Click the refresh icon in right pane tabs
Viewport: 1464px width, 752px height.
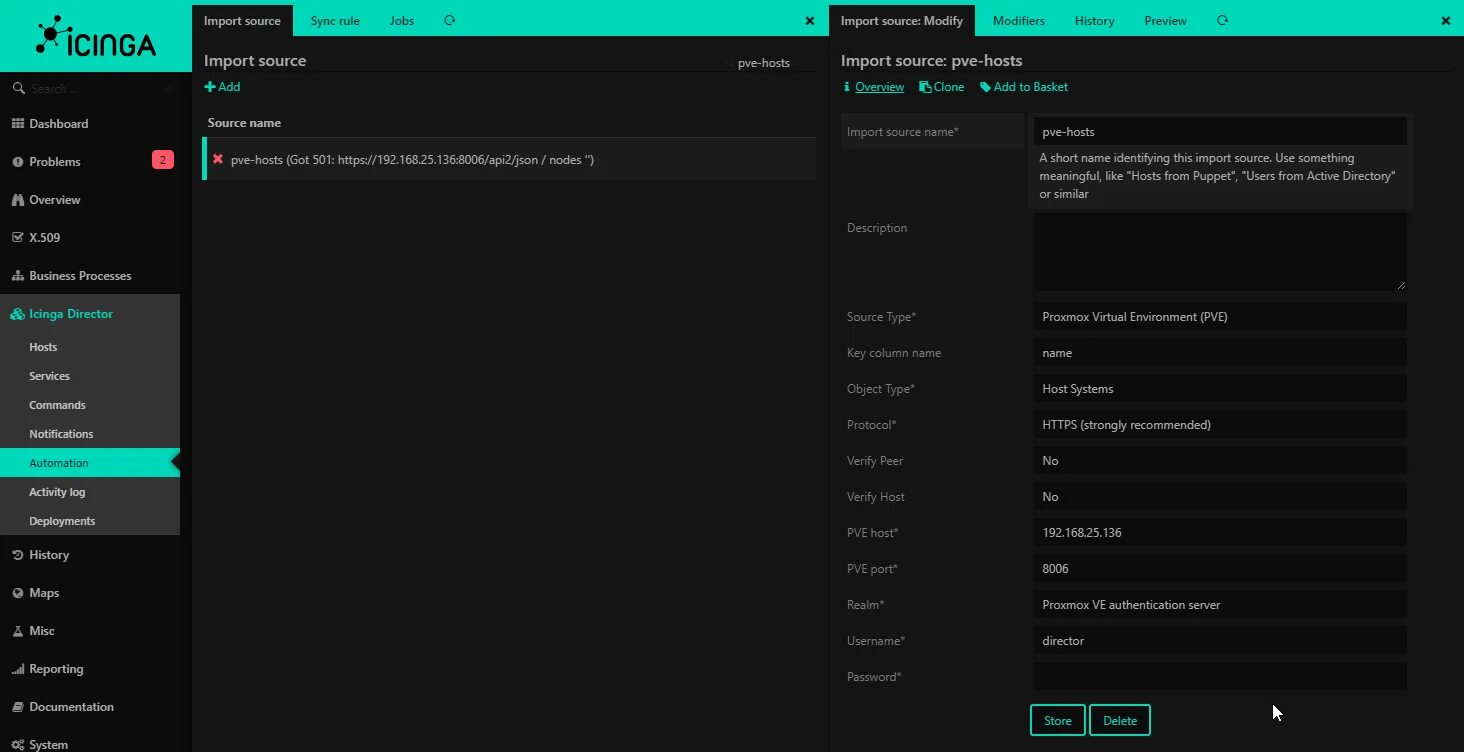pyautogui.click(x=1222, y=20)
